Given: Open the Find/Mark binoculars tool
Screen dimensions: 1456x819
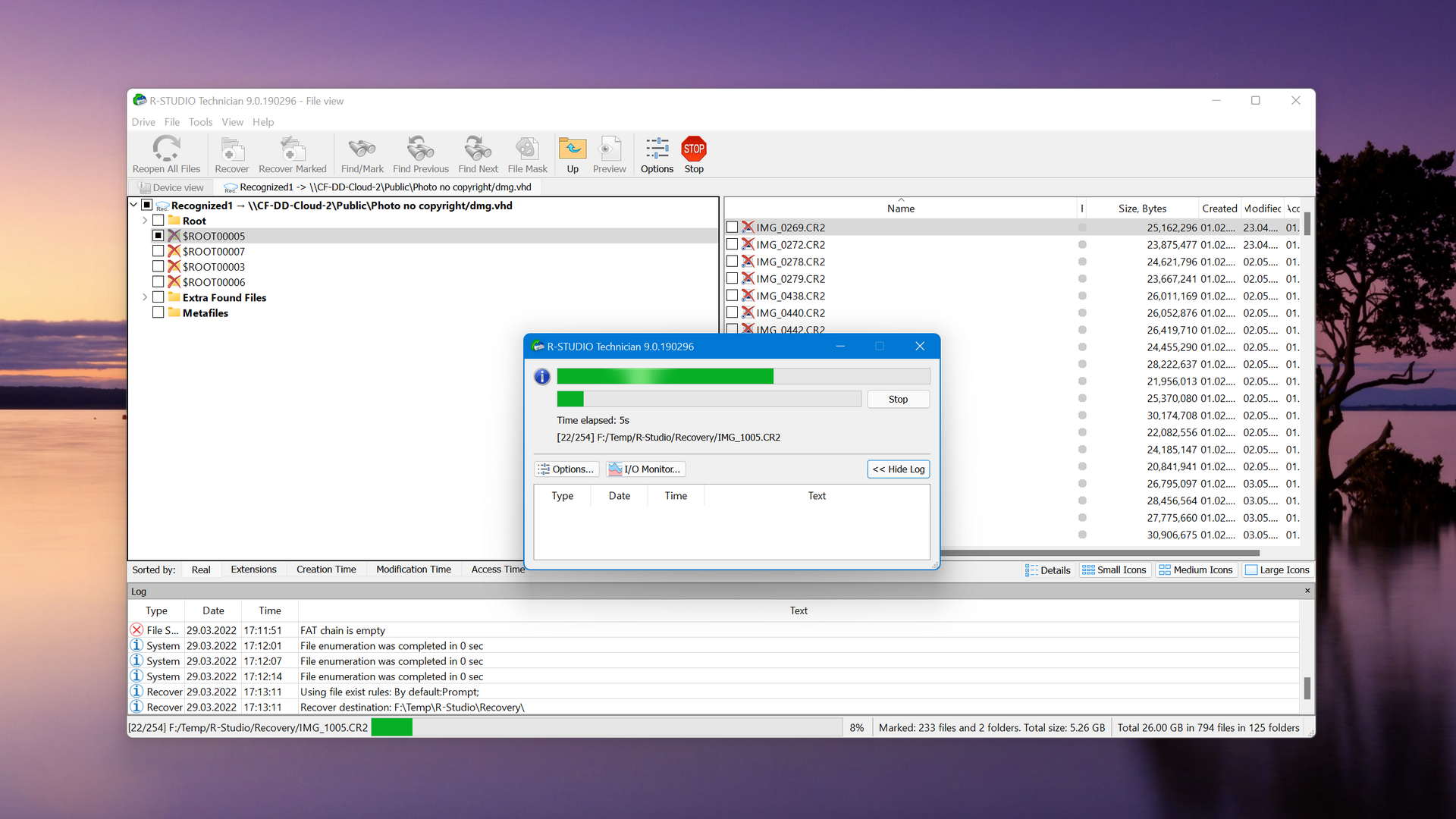Looking at the screenshot, I should pos(362,155).
